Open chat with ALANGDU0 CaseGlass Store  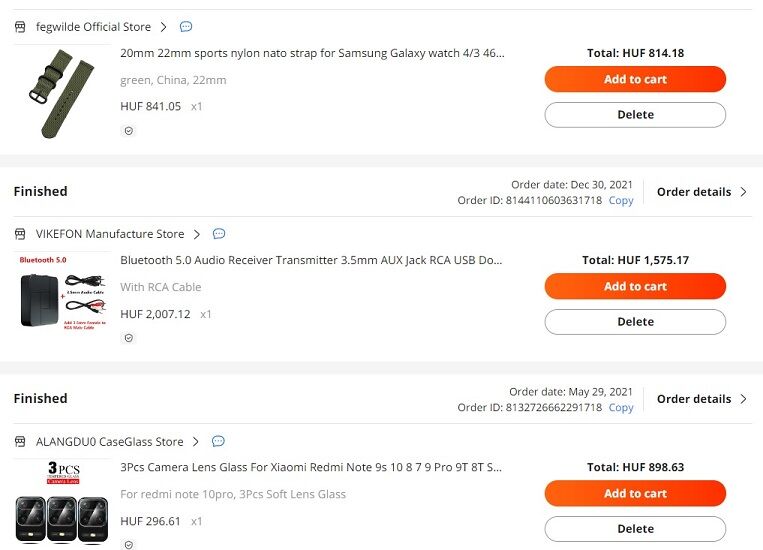218,441
